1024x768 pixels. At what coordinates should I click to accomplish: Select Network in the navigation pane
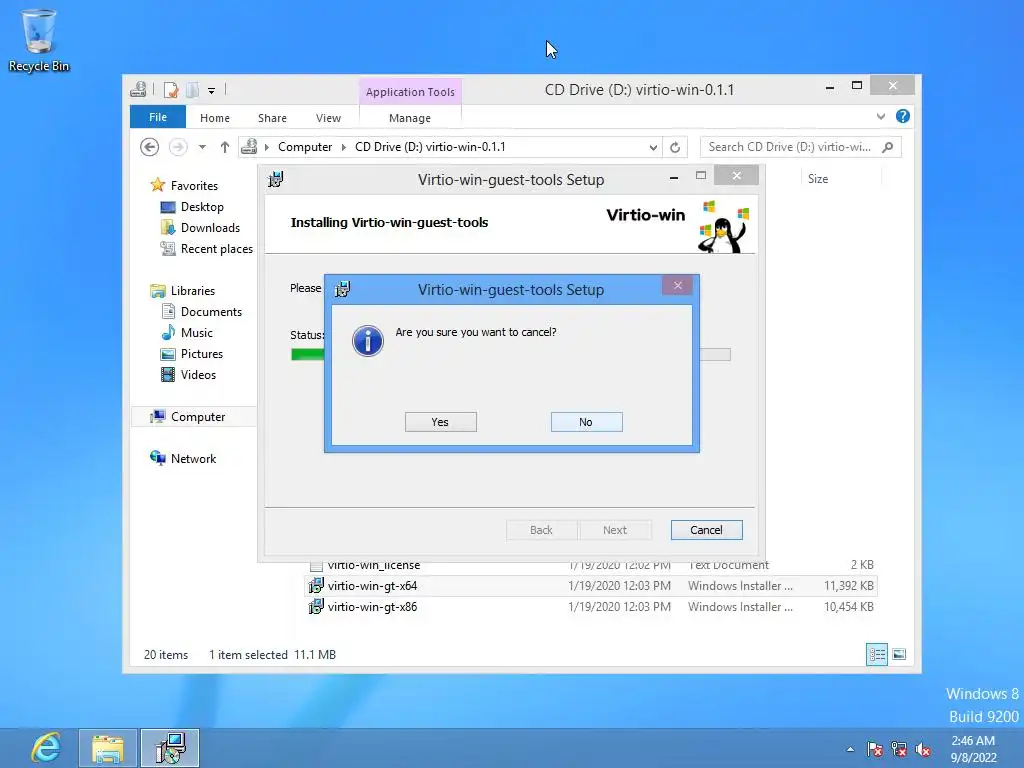point(193,458)
